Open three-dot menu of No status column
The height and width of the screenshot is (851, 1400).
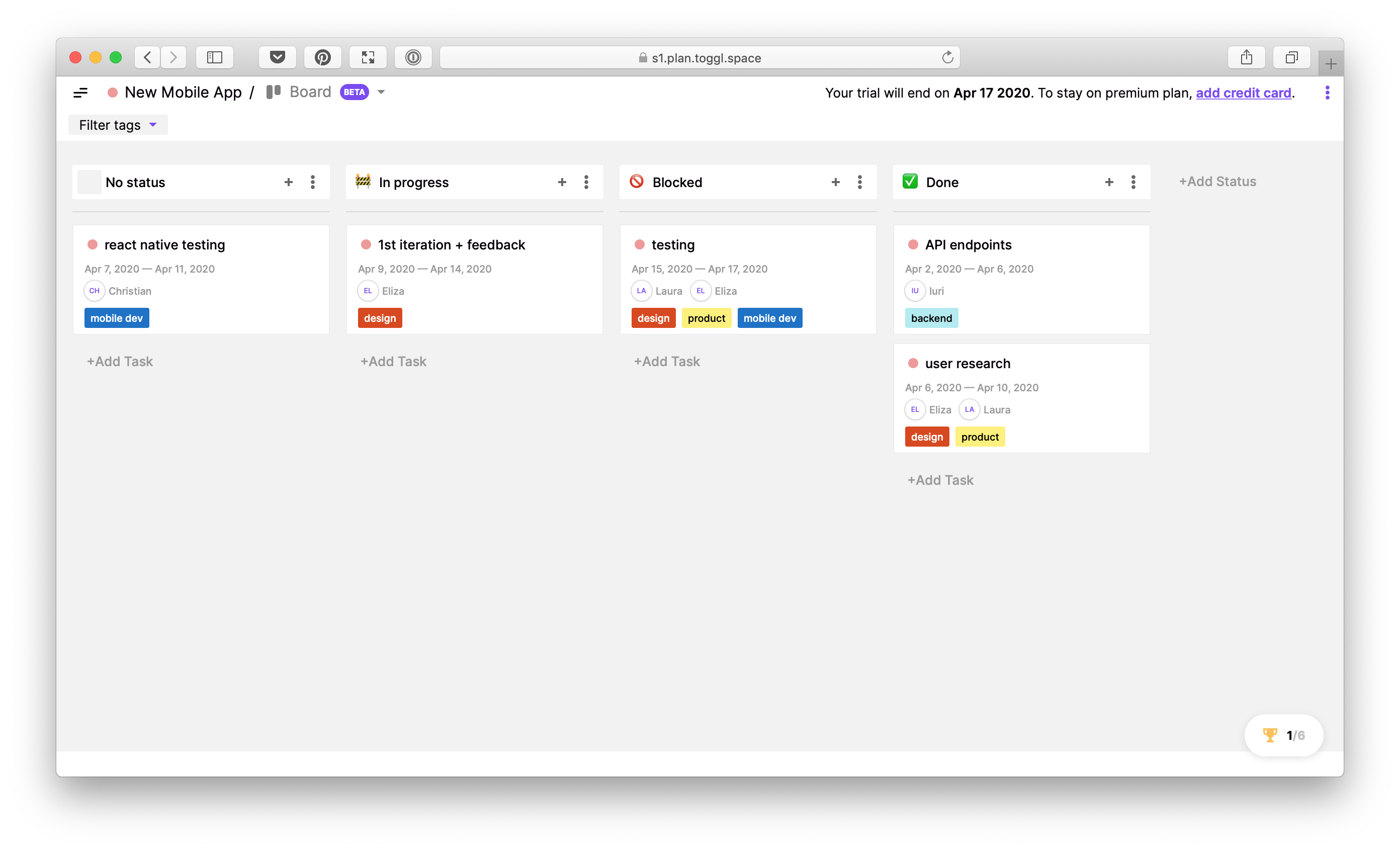tap(312, 182)
